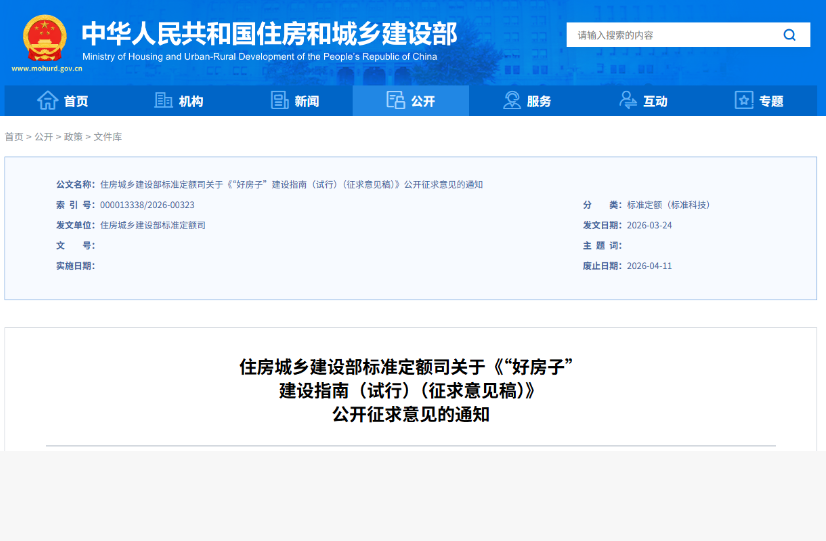Open the 机构 navigation menu label
Screen dimensions: 826x541
(x=191, y=101)
